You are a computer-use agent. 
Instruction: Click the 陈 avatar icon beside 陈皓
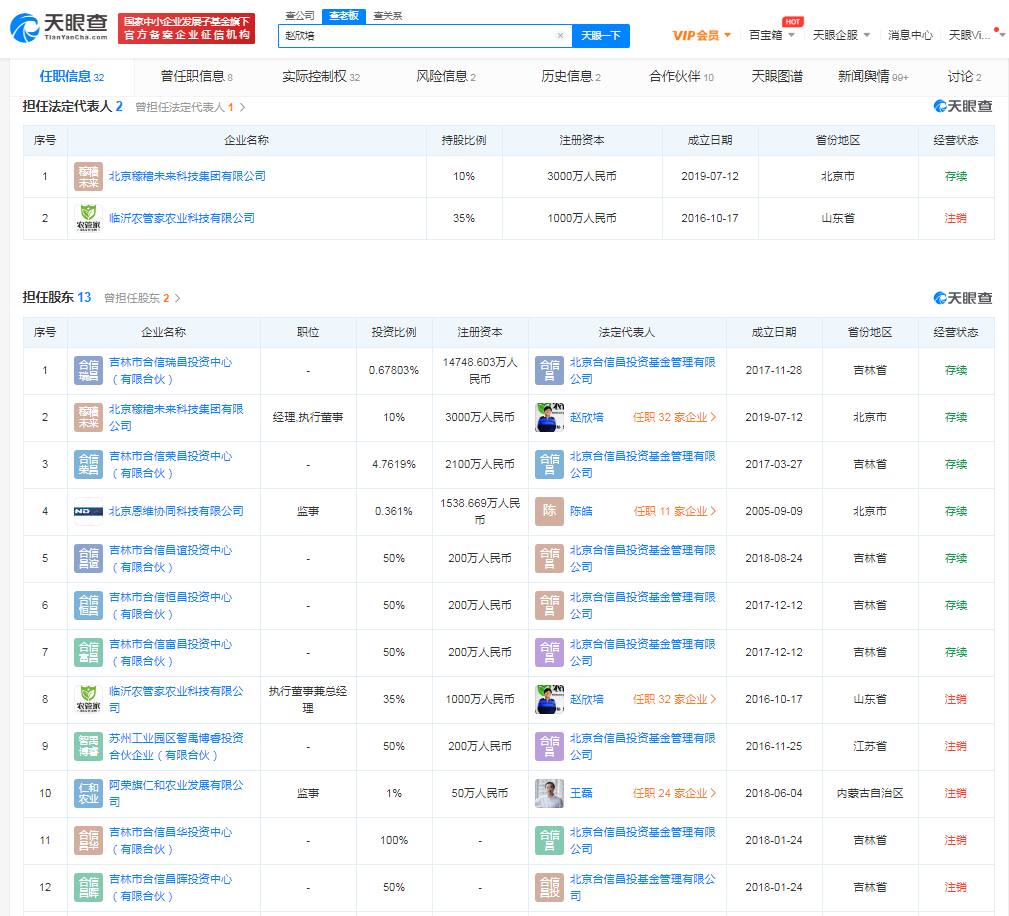coord(550,512)
